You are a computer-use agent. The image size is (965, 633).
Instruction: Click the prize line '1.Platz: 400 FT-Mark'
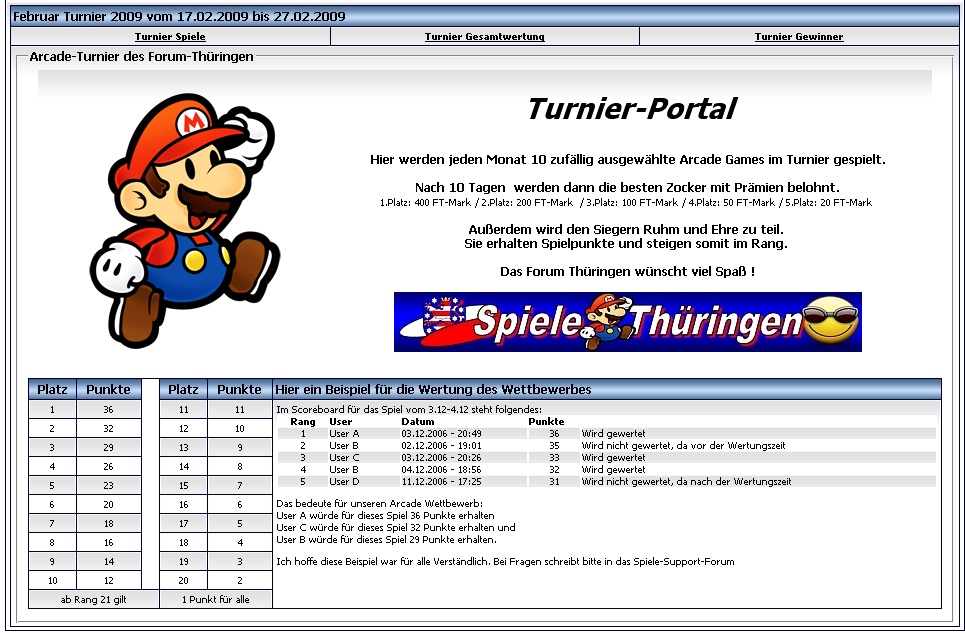pyautogui.click(x=425, y=202)
